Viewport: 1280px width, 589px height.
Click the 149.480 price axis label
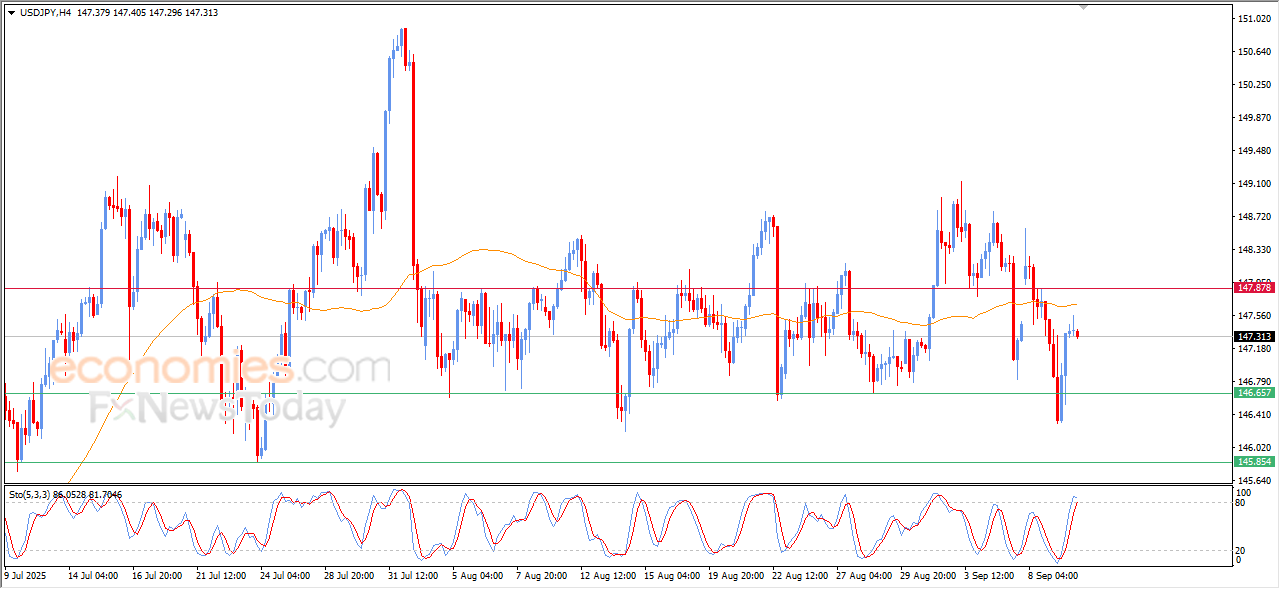[1254, 151]
